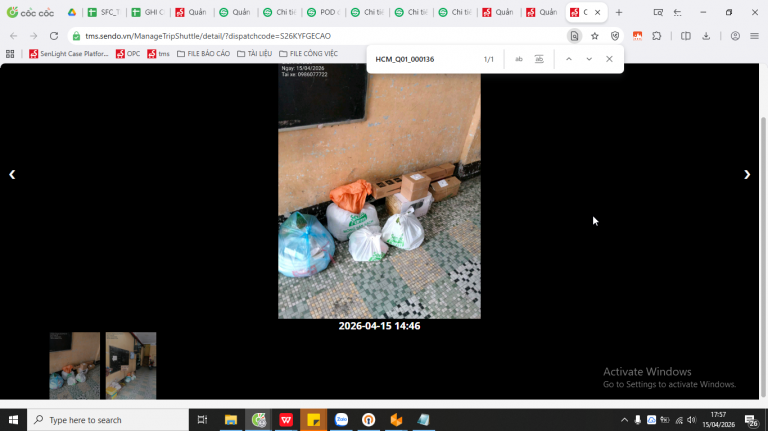Close the active browser tab

tap(598, 12)
